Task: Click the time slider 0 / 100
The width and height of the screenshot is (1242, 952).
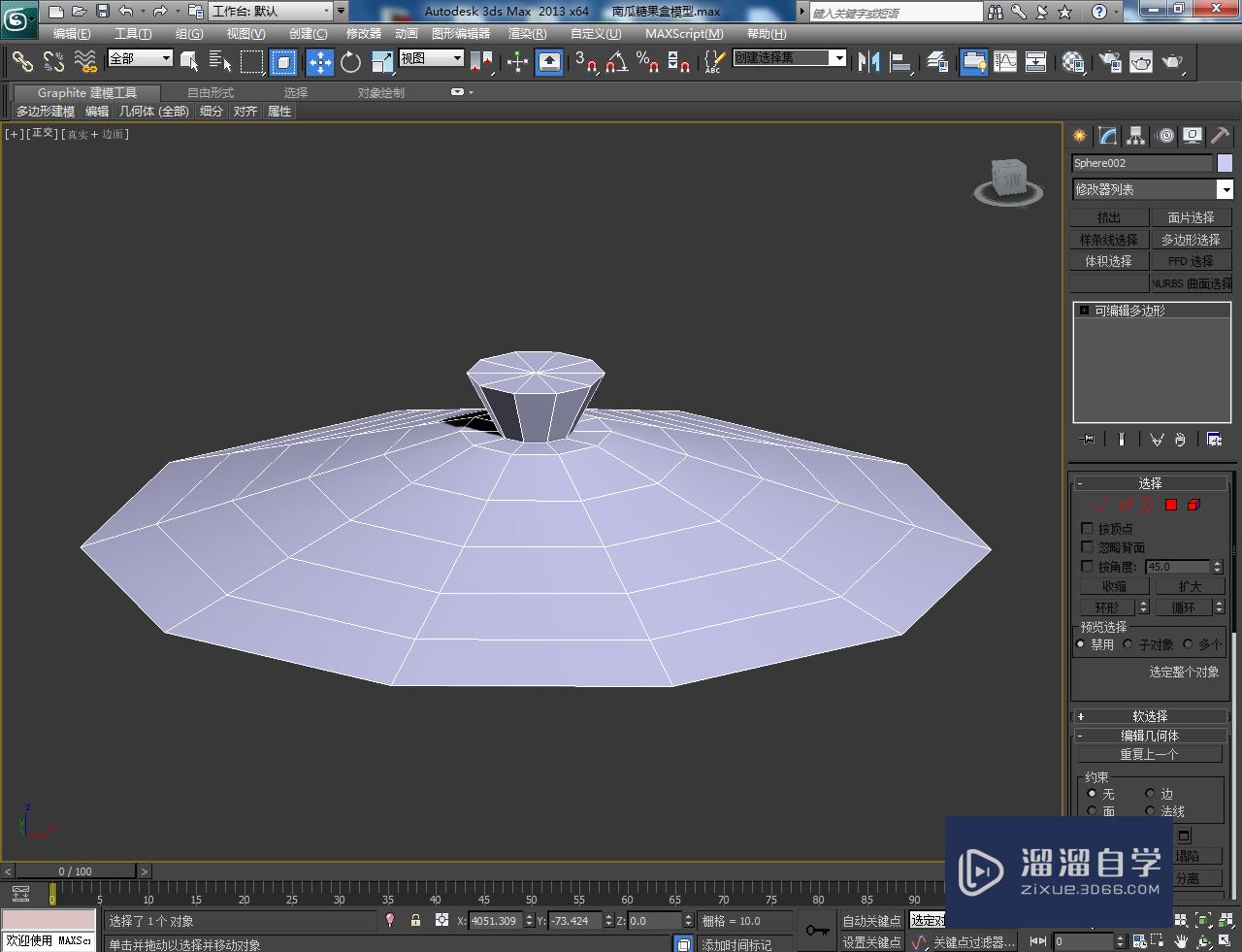Action: pos(75,870)
